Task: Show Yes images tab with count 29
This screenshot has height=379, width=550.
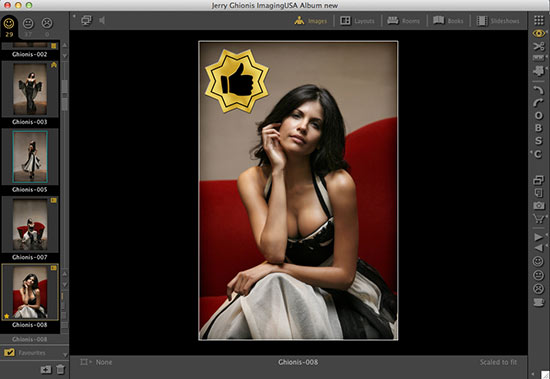Action: (x=9, y=27)
